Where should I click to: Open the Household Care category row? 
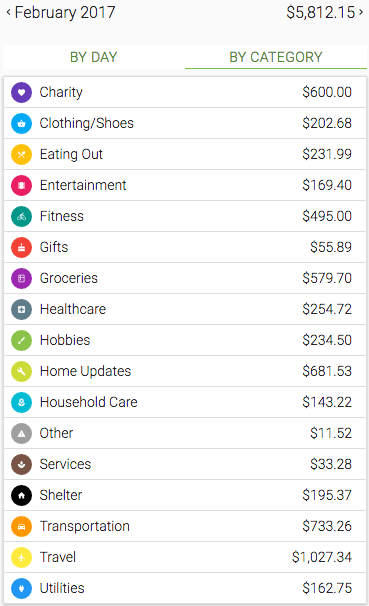[185, 402]
